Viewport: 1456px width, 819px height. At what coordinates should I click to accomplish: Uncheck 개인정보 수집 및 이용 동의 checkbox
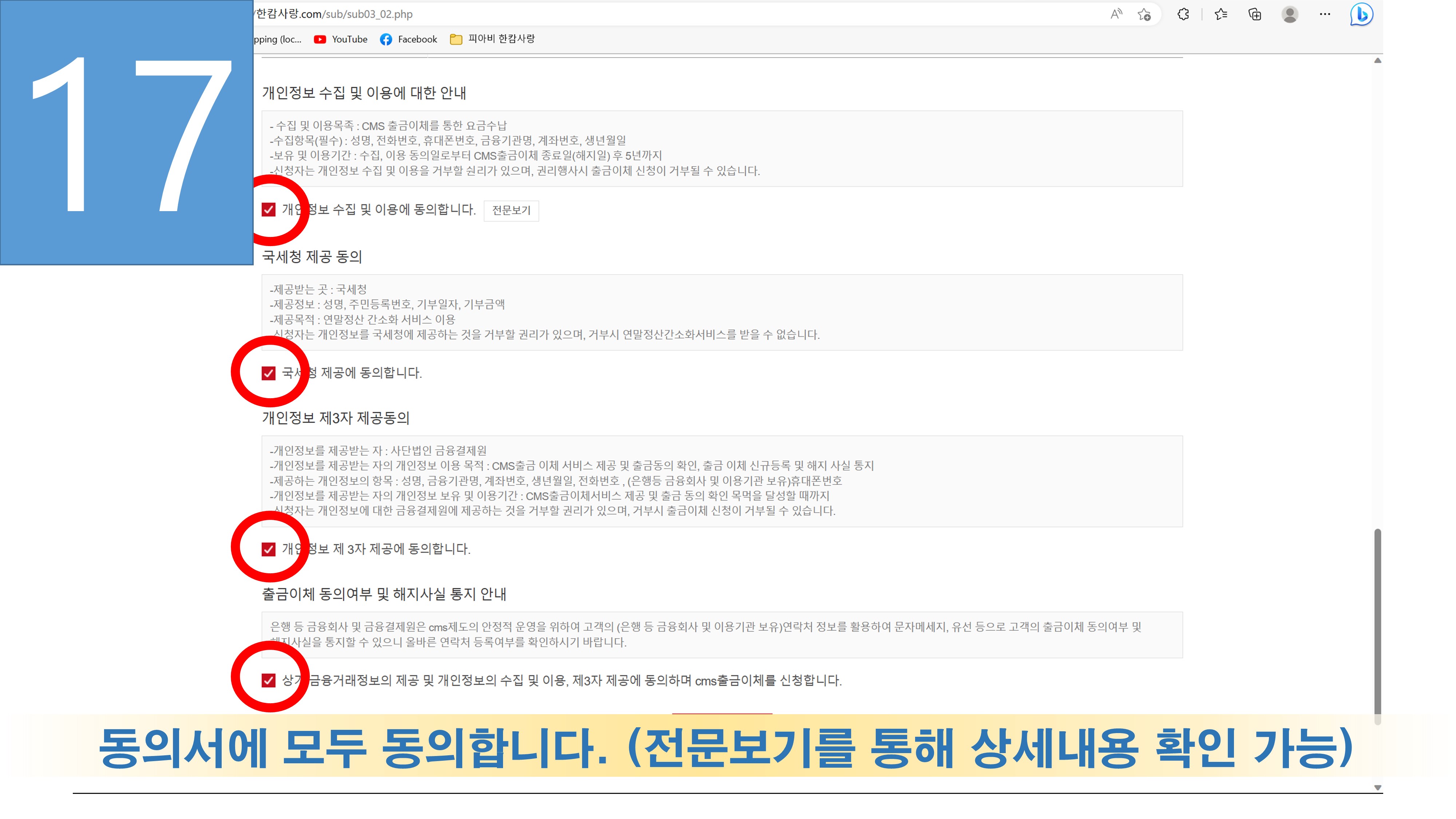(x=269, y=210)
